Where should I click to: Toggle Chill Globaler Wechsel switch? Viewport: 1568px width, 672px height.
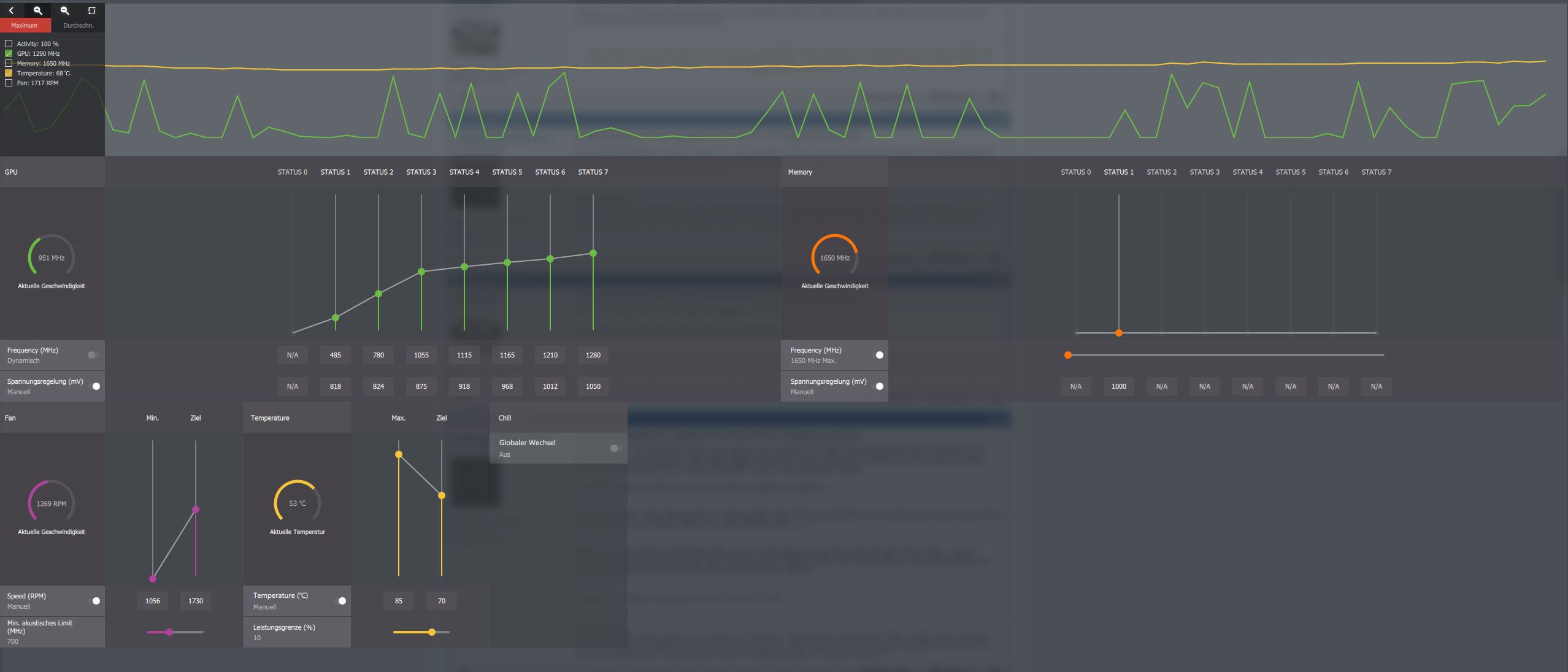point(615,448)
